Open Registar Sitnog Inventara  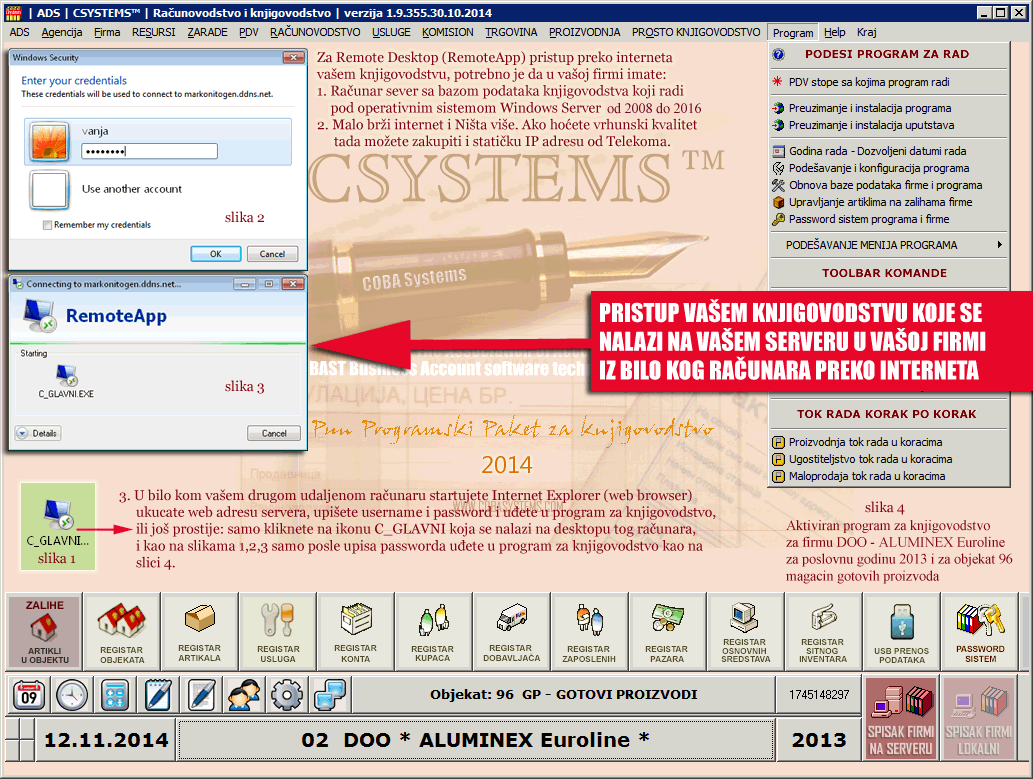pos(823,631)
